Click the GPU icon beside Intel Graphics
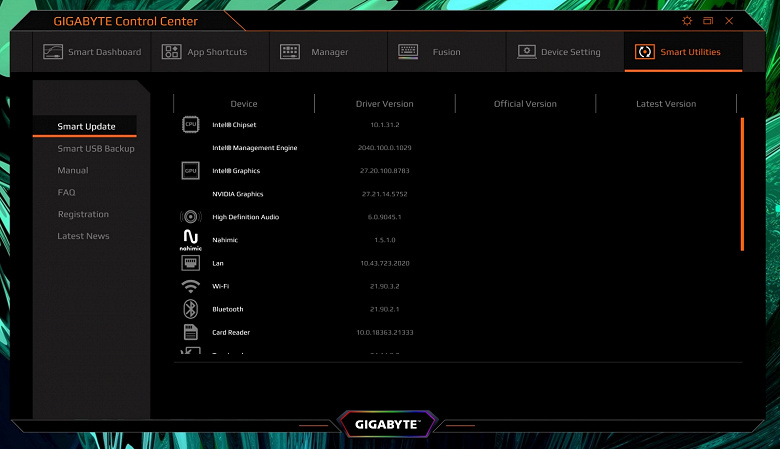The image size is (780, 449). click(191, 171)
